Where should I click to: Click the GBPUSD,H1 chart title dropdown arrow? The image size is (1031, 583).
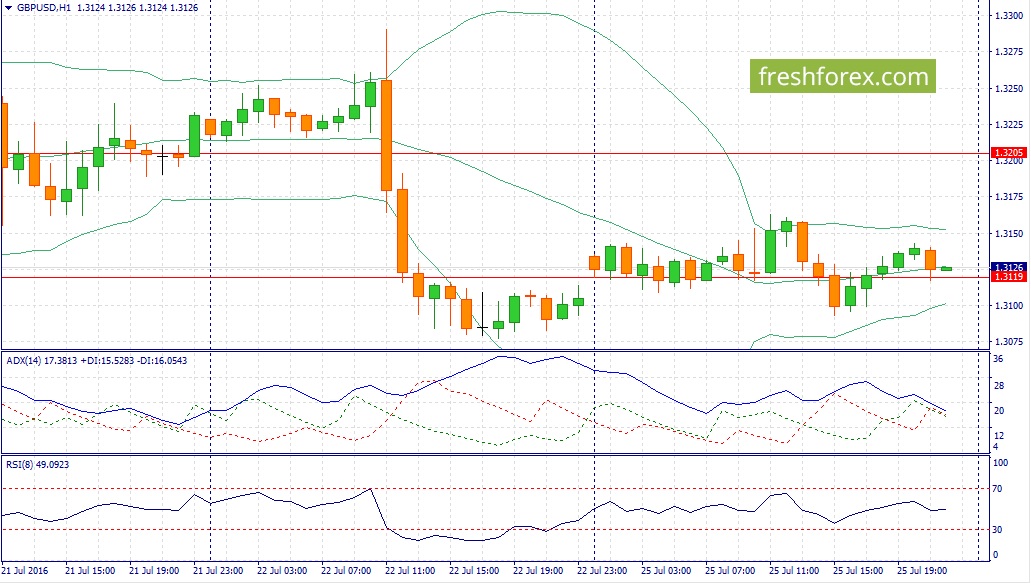9,8
